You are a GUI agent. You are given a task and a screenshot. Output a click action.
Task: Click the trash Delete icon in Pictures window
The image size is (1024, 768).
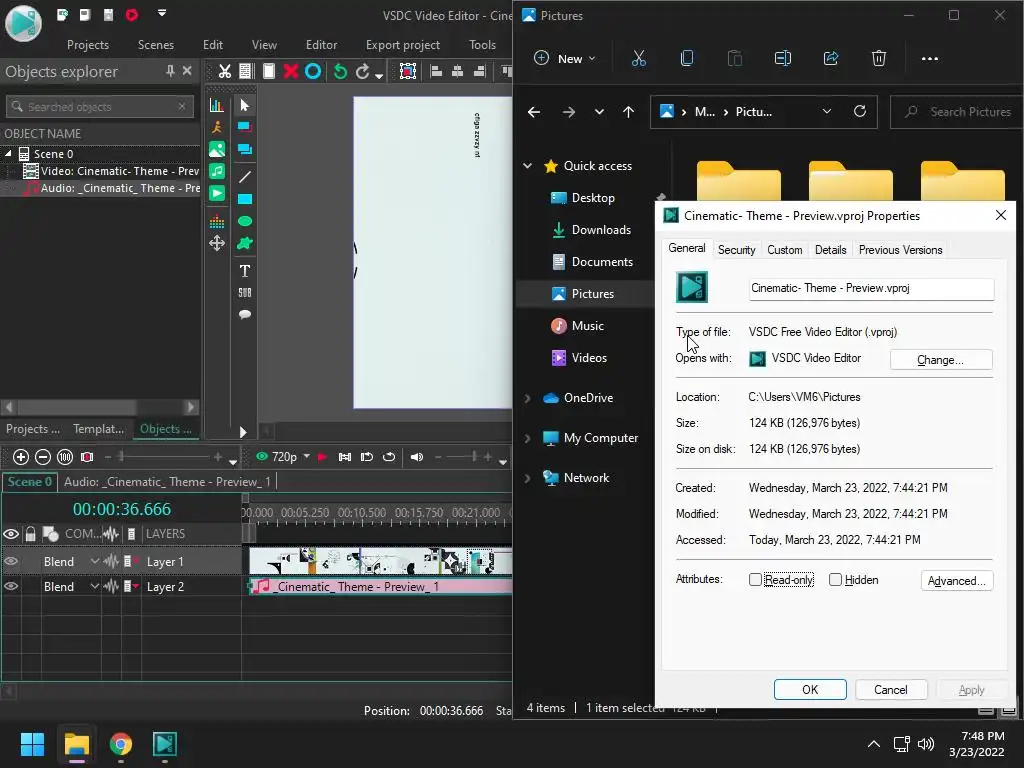(879, 59)
